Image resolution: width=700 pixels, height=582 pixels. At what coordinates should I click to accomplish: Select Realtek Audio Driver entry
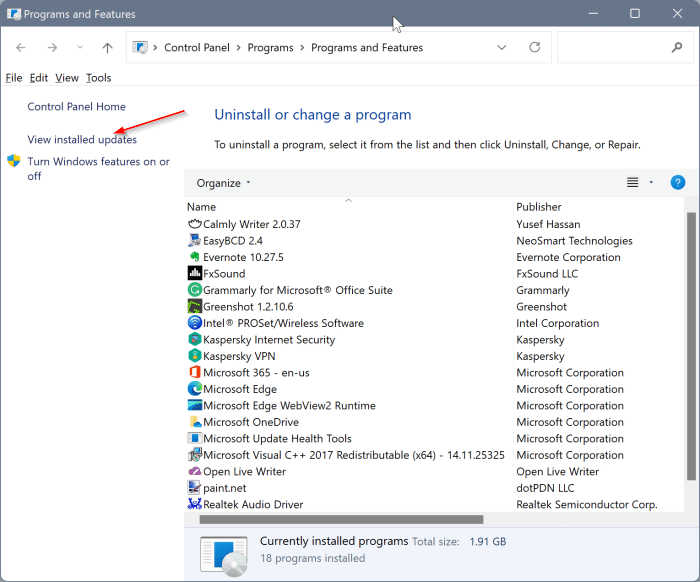tap(253, 504)
